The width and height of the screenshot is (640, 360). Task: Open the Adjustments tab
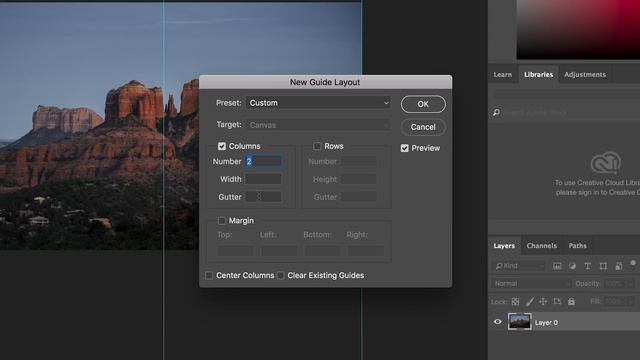click(585, 75)
